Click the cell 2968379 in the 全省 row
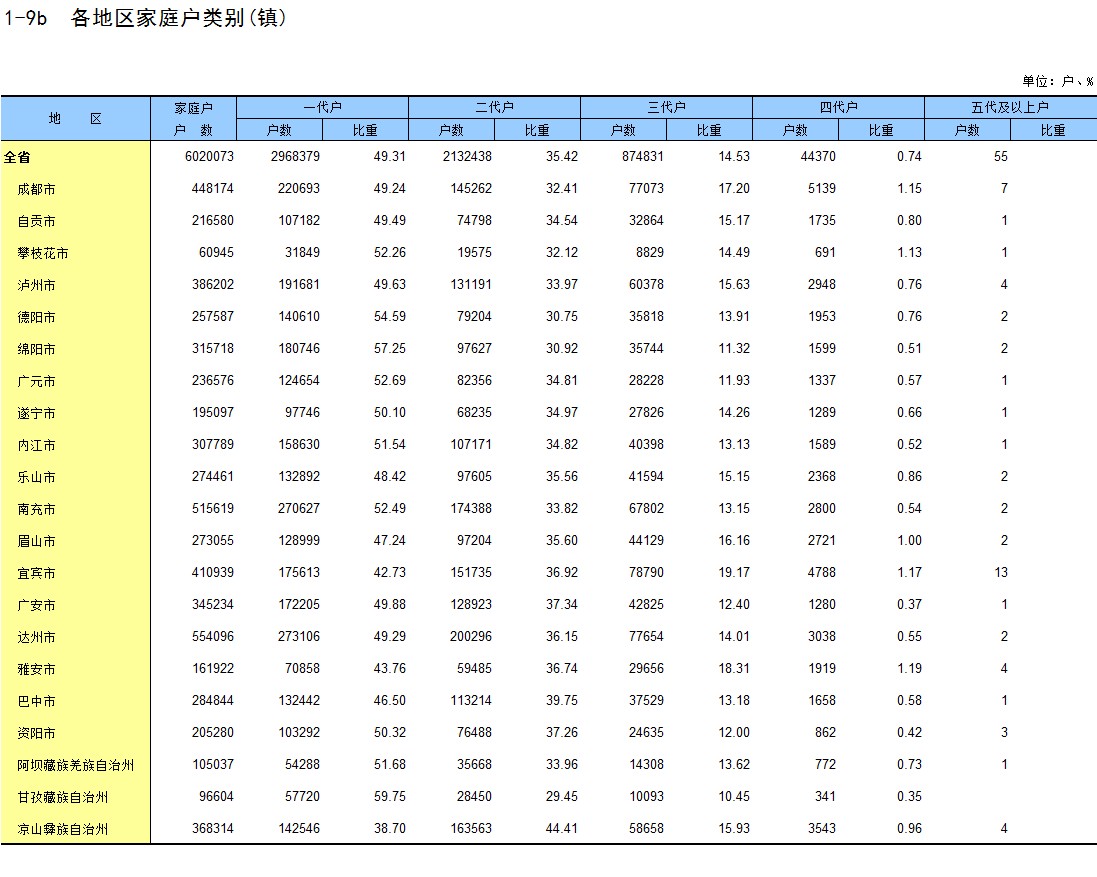This screenshot has width=1097, height=877. 295,157
